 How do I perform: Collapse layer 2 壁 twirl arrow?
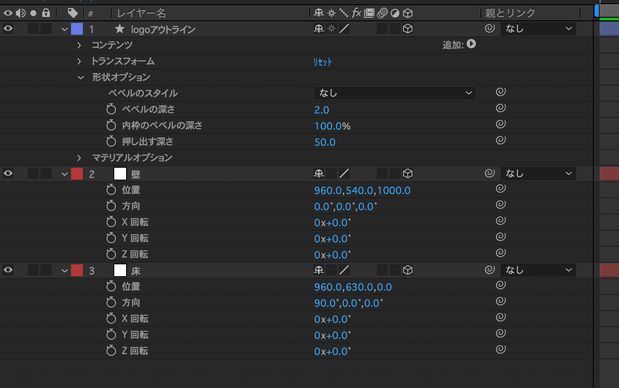click(x=64, y=174)
